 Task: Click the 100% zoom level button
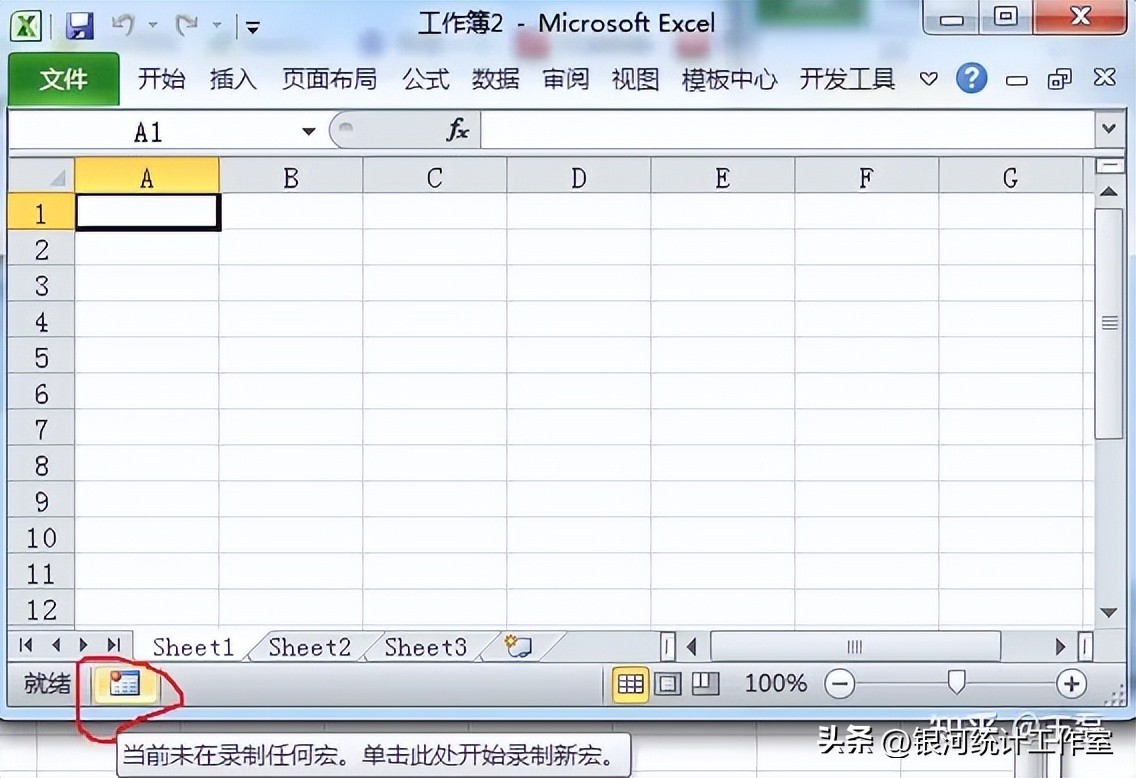click(776, 683)
